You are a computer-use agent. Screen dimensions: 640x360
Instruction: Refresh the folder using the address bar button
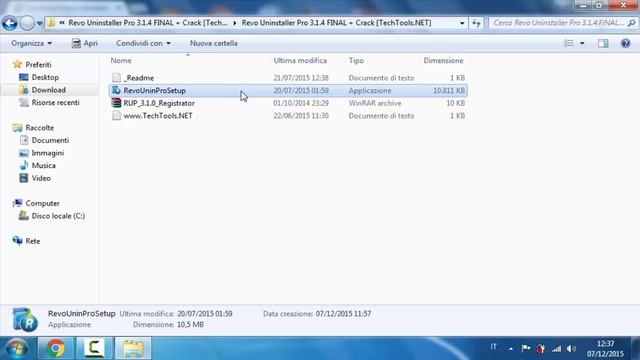[x=476, y=23]
